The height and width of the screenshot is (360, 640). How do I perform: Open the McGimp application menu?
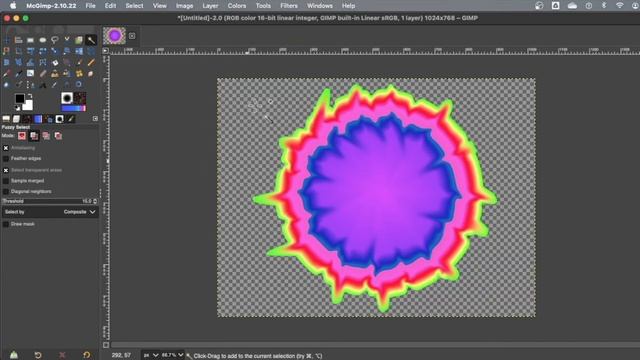click(51, 6)
